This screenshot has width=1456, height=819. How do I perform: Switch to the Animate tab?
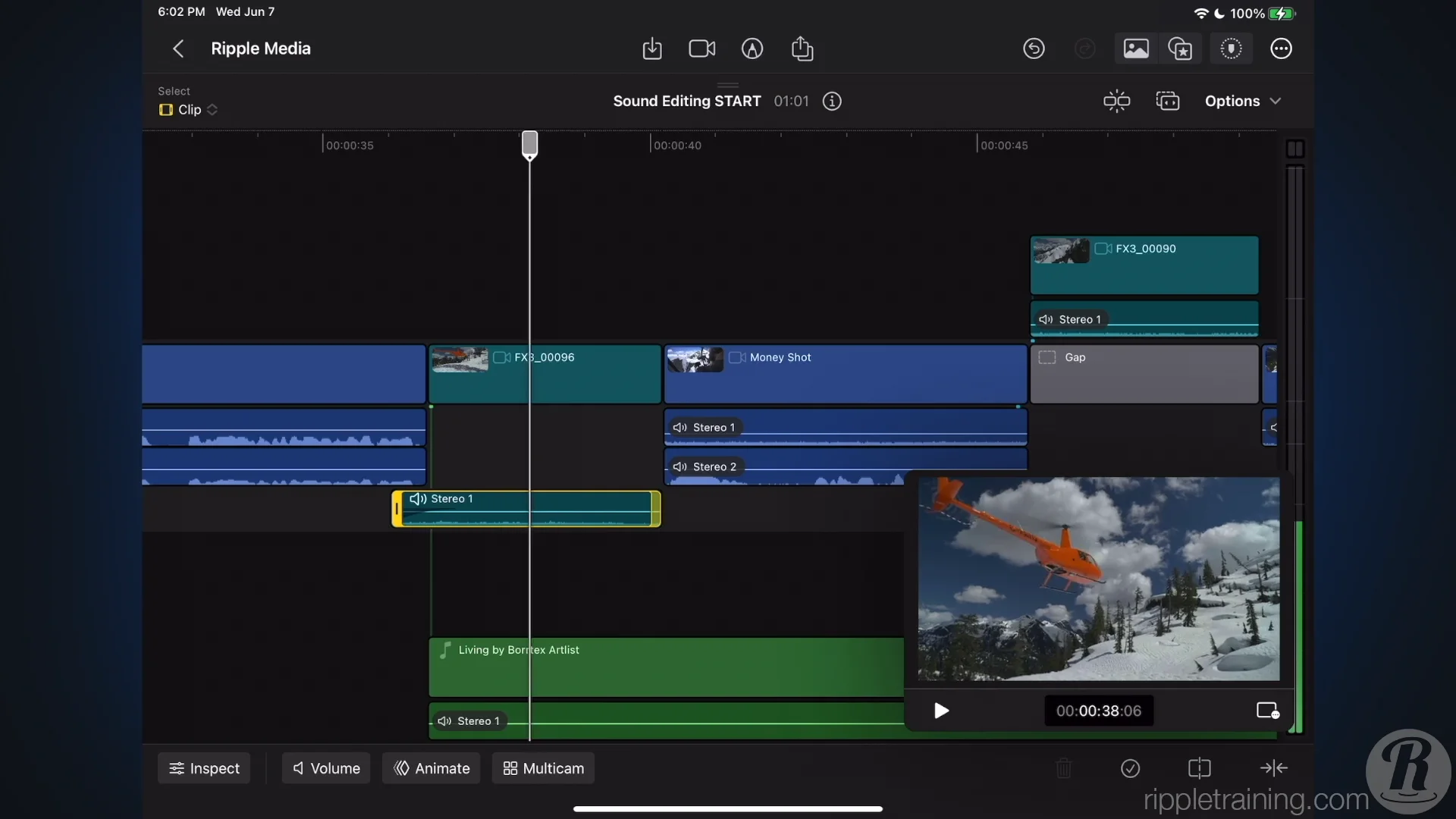(x=431, y=768)
